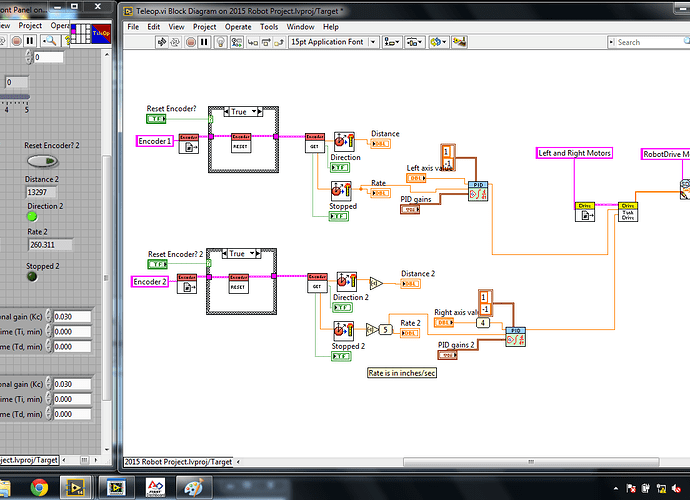The width and height of the screenshot is (690, 500).
Task: Click the Drive Tank Drive node
Action: click(628, 212)
